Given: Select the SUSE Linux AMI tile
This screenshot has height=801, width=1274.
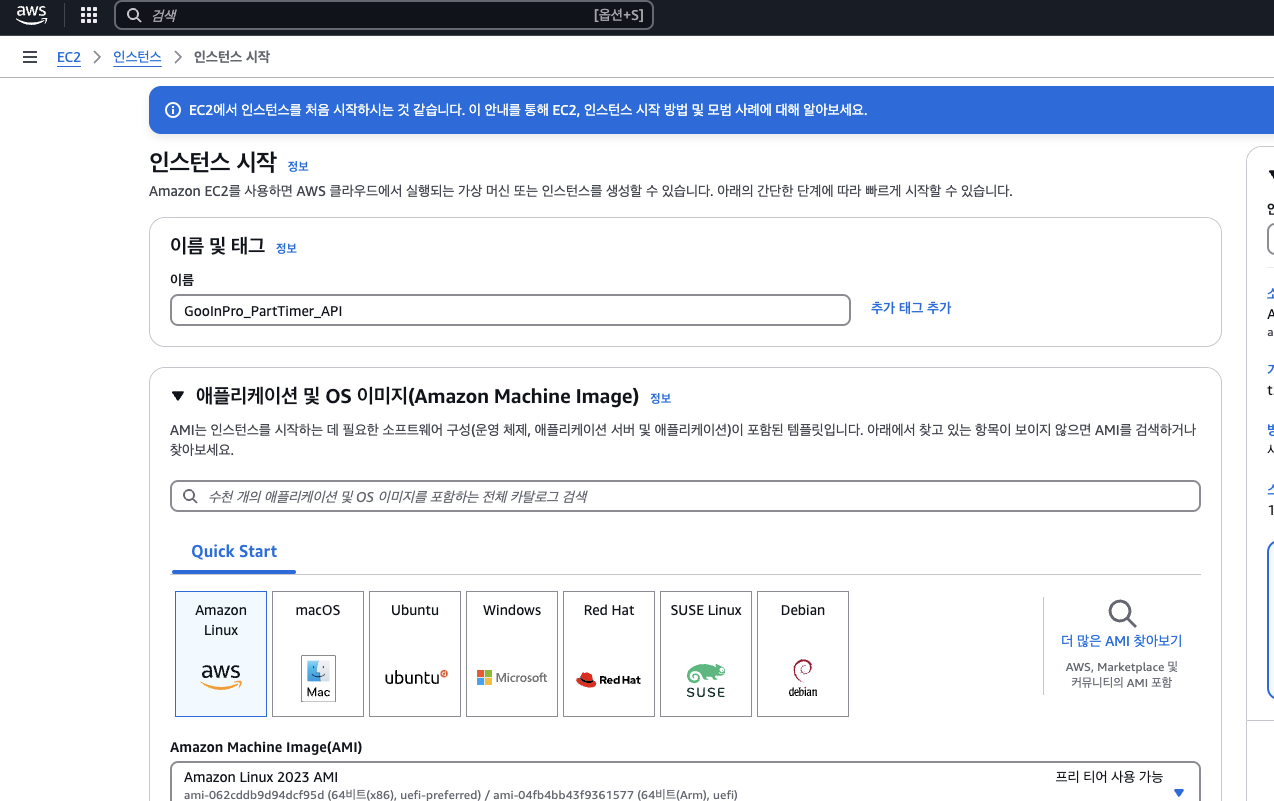Looking at the screenshot, I should click(706, 654).
